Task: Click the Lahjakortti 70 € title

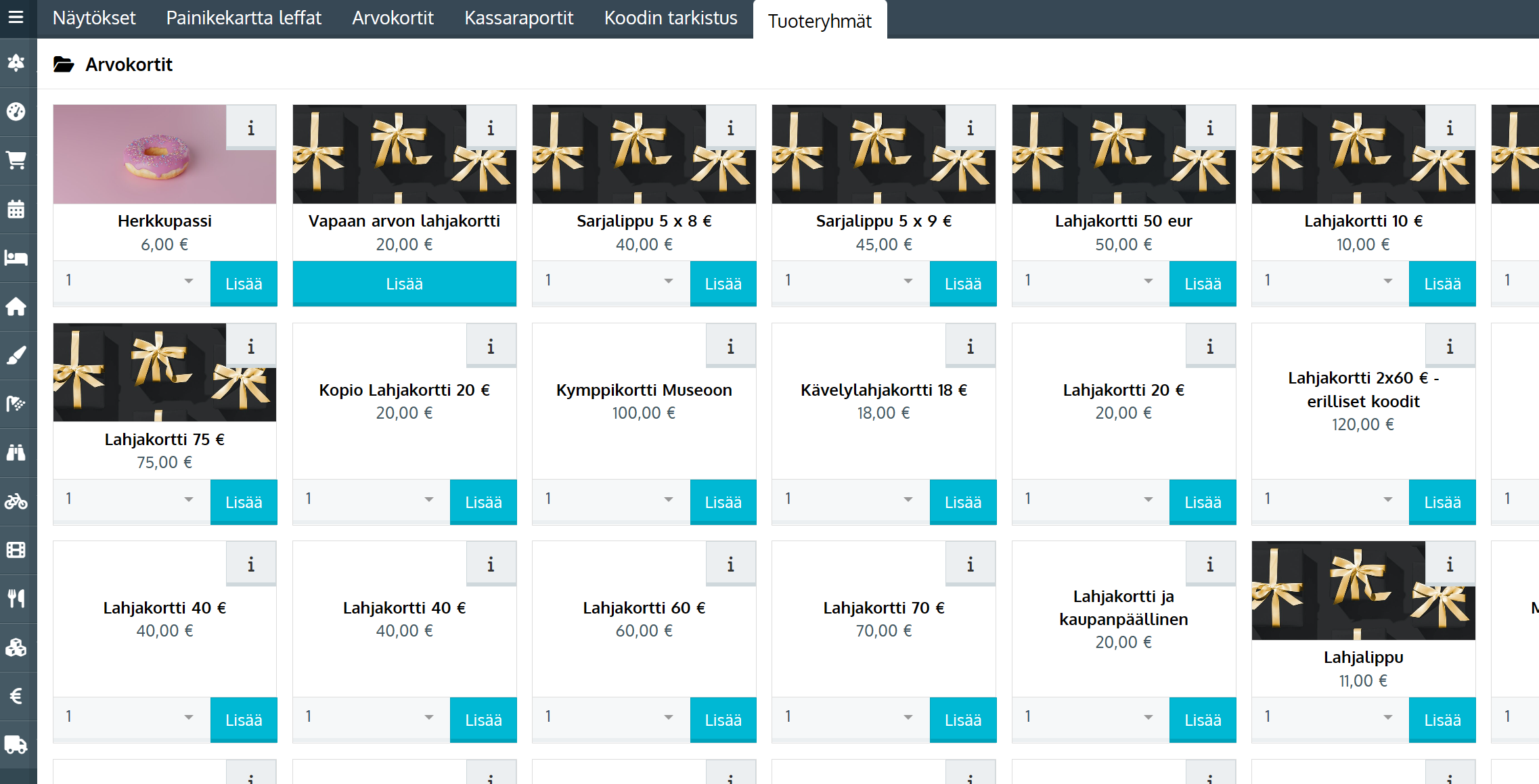Action: click(884, 608)
